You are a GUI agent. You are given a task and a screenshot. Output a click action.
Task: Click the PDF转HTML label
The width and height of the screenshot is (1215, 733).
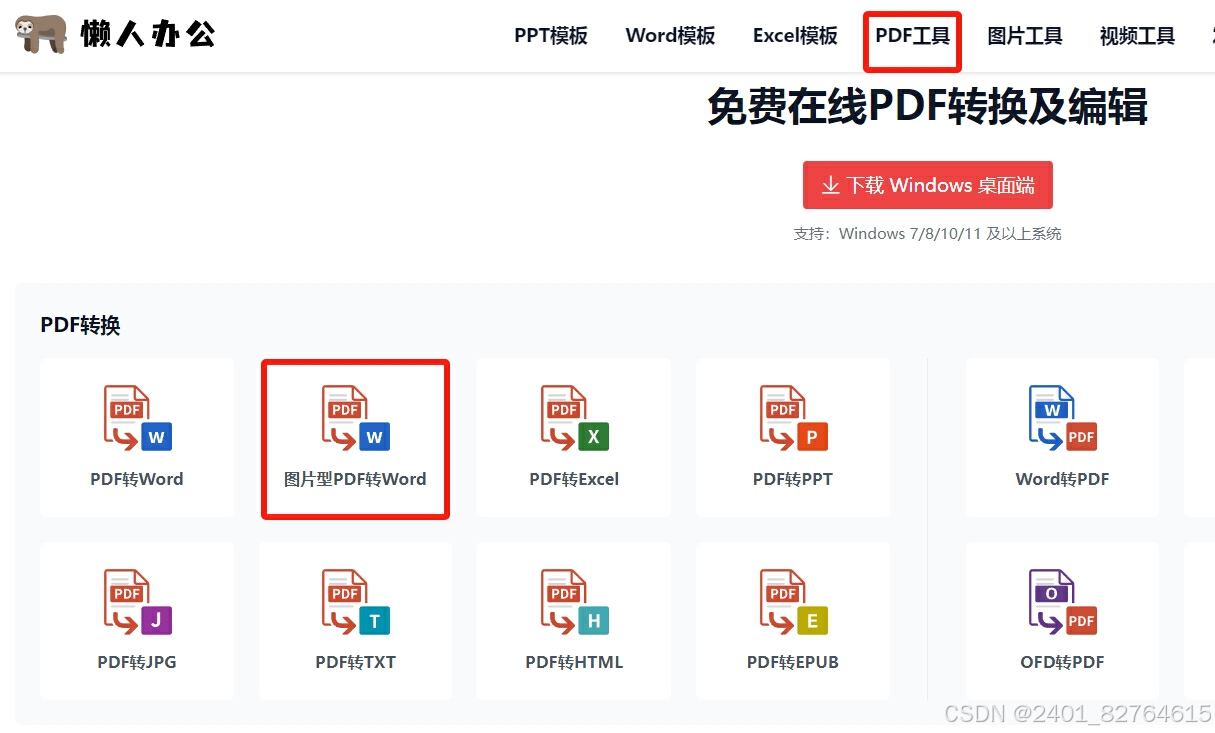click(574, 662)
